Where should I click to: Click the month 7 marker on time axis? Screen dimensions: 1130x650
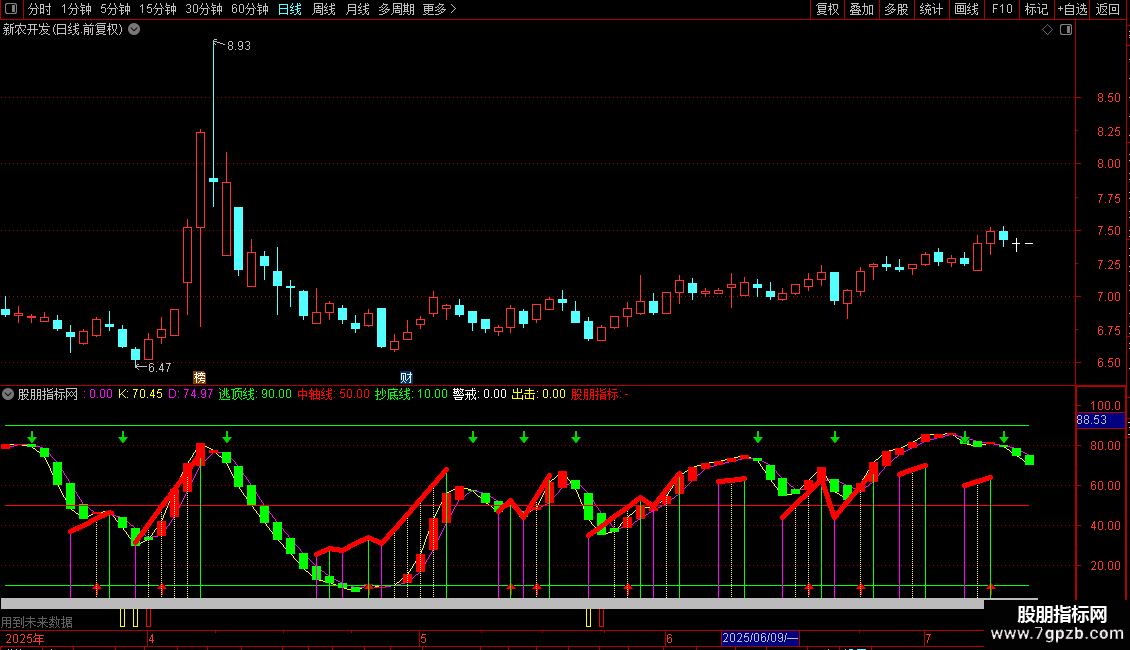pos(928,638)
